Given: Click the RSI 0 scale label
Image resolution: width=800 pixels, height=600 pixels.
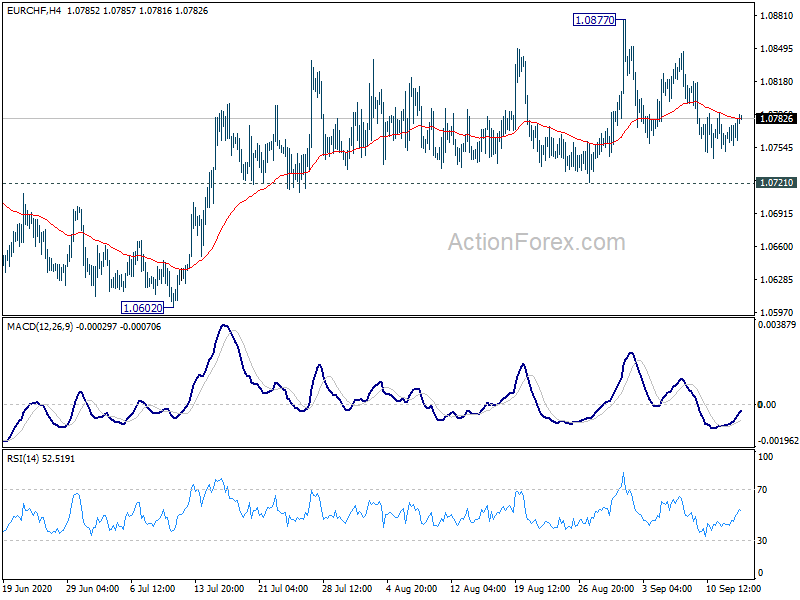Looking at the screenshot, I should click(x=760, y=573).
